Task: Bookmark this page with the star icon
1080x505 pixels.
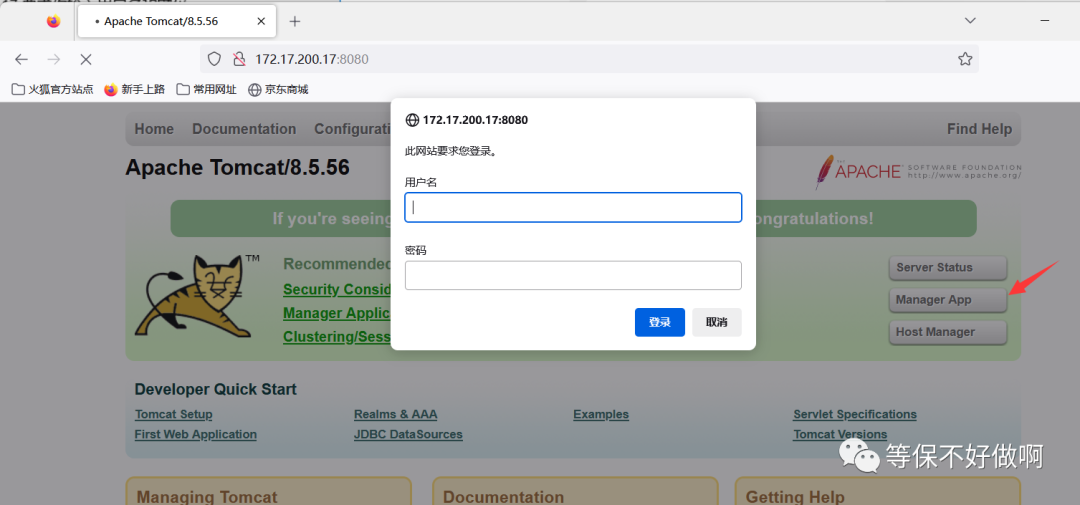Action: coord(965,59)
